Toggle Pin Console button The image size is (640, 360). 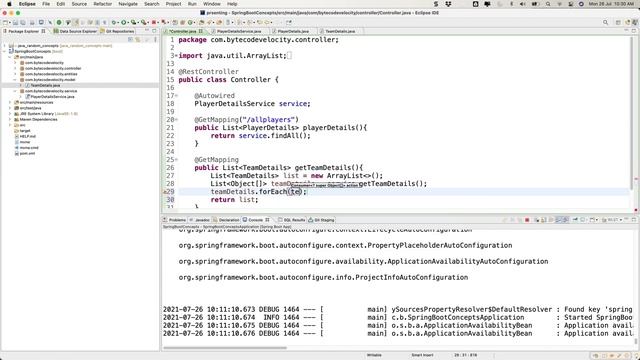575,220
